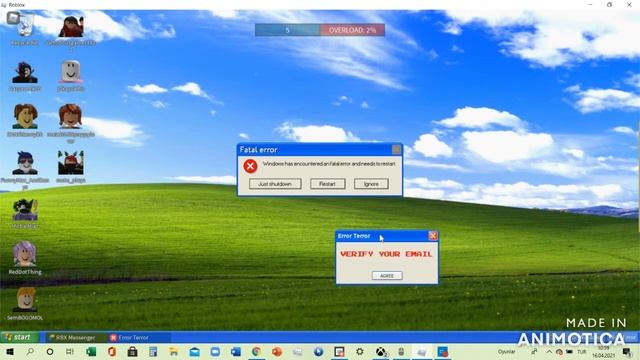Open Cortana circle on the taskbar

[x=50, y=352]
